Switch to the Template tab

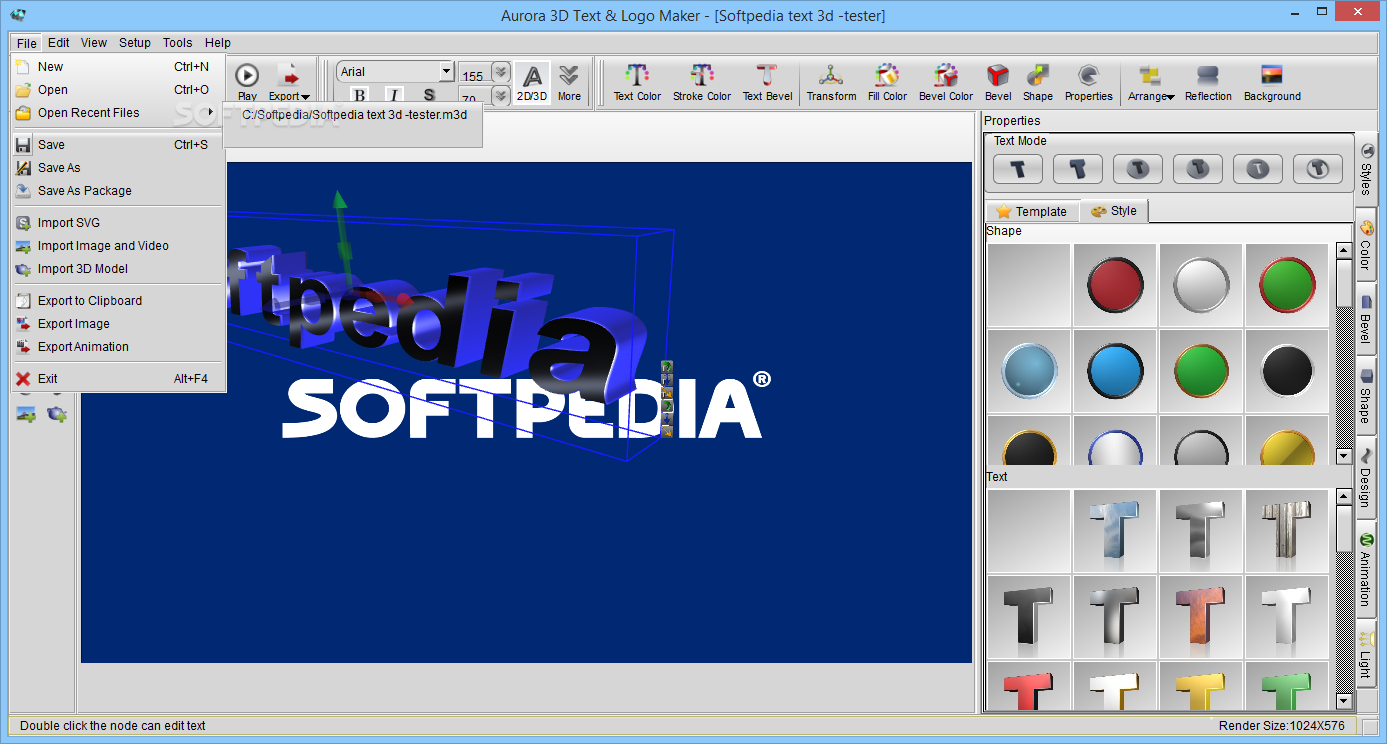click(1032, 211)
